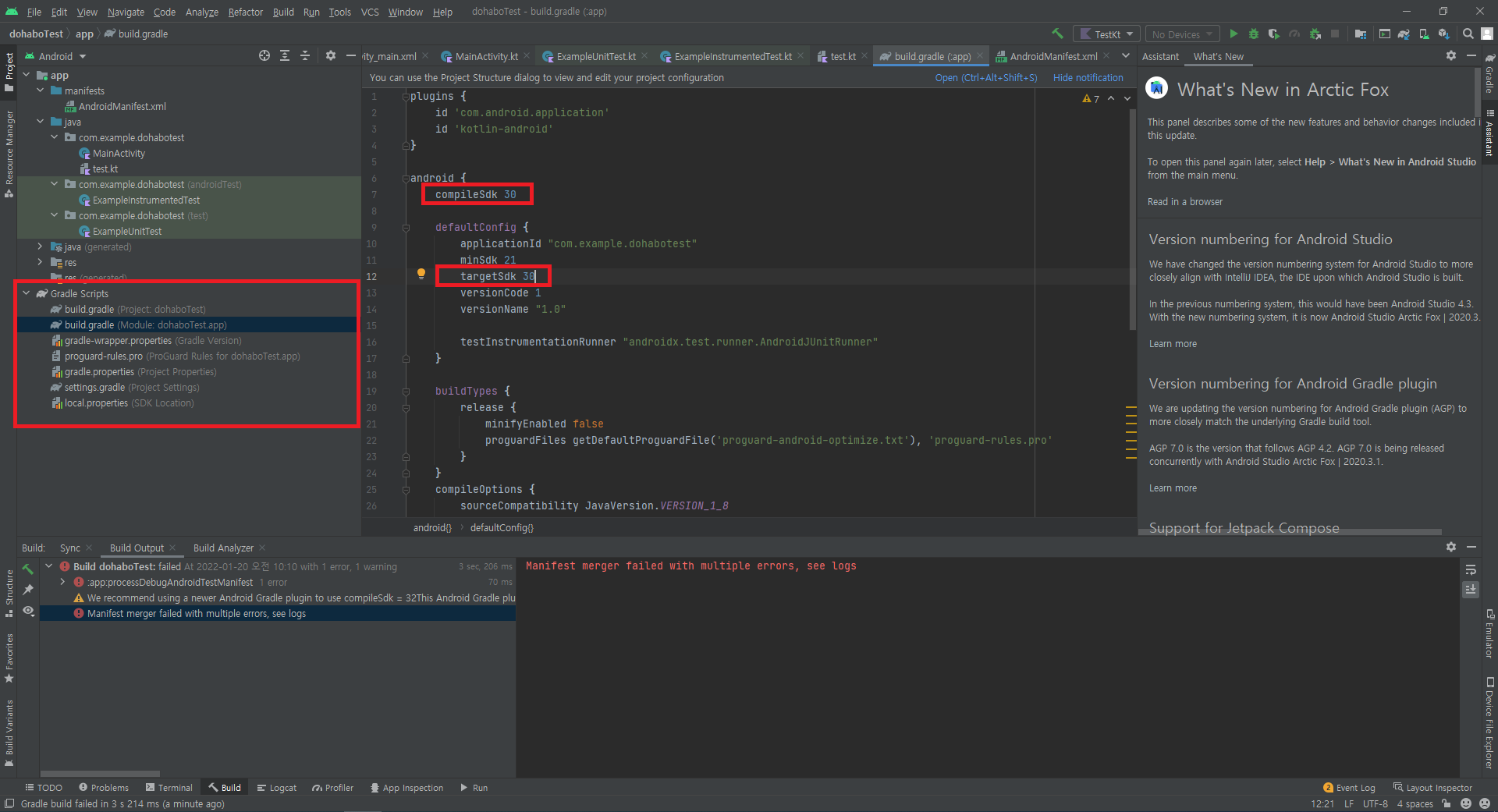Select opened file target icon in Project panel
The image size is (1498, 812).
coord(264,55)
